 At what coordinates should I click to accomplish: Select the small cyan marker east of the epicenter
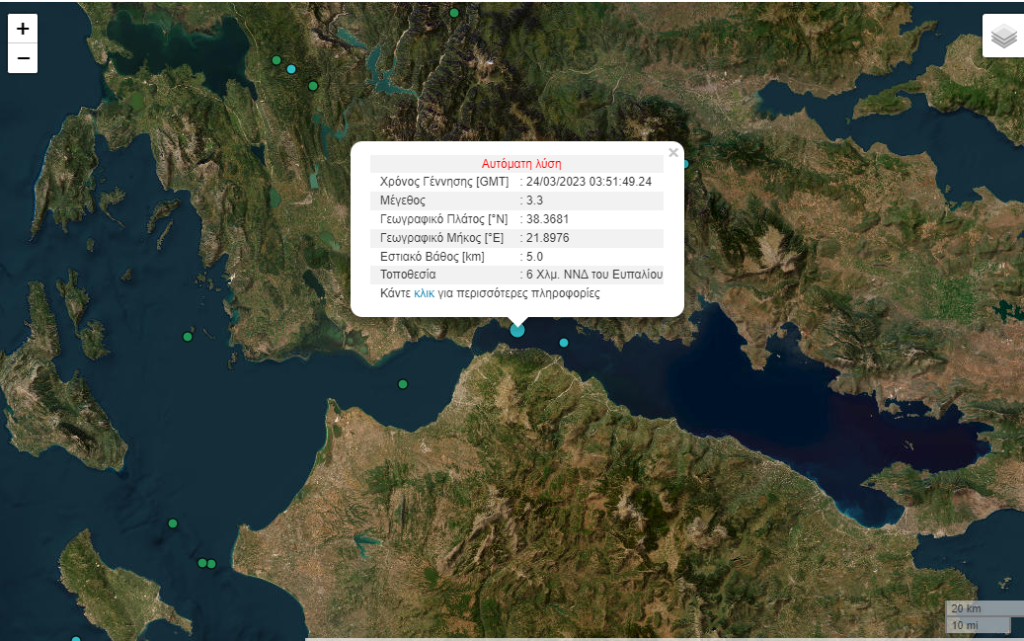pyautogui.click(x=564, y=343)
